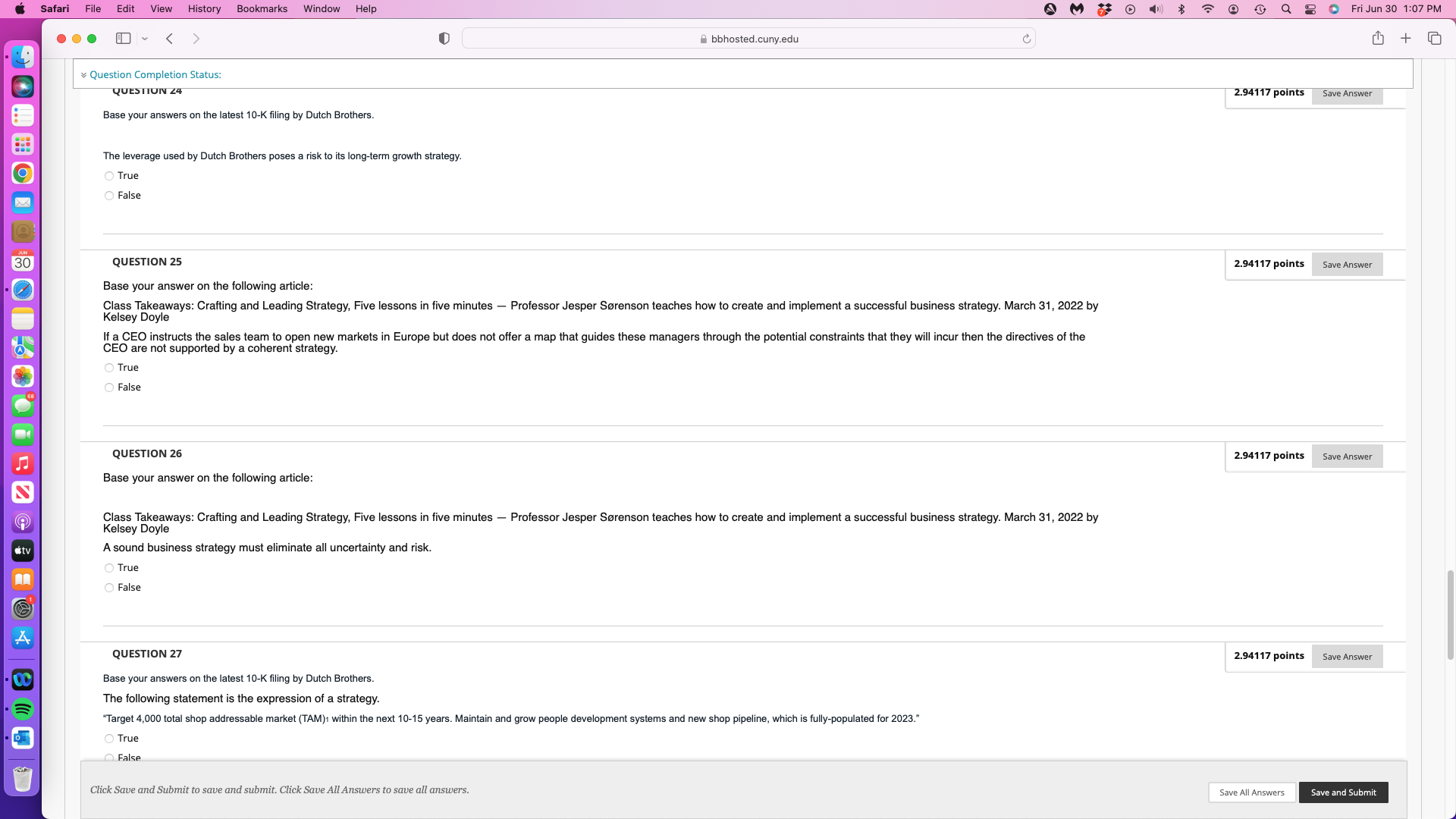
Task: Click Safari's sidebar toggle icon
Action: pos(123,39)
